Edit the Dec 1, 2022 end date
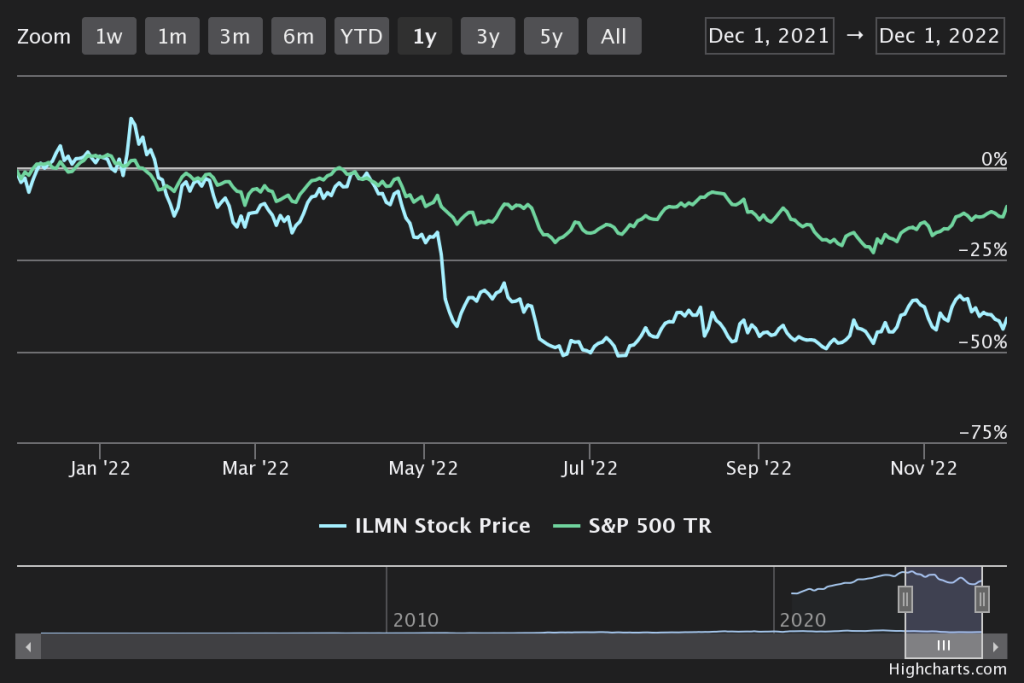The height and width of the screenshot is (683, 1024). [x=939, y=36]
